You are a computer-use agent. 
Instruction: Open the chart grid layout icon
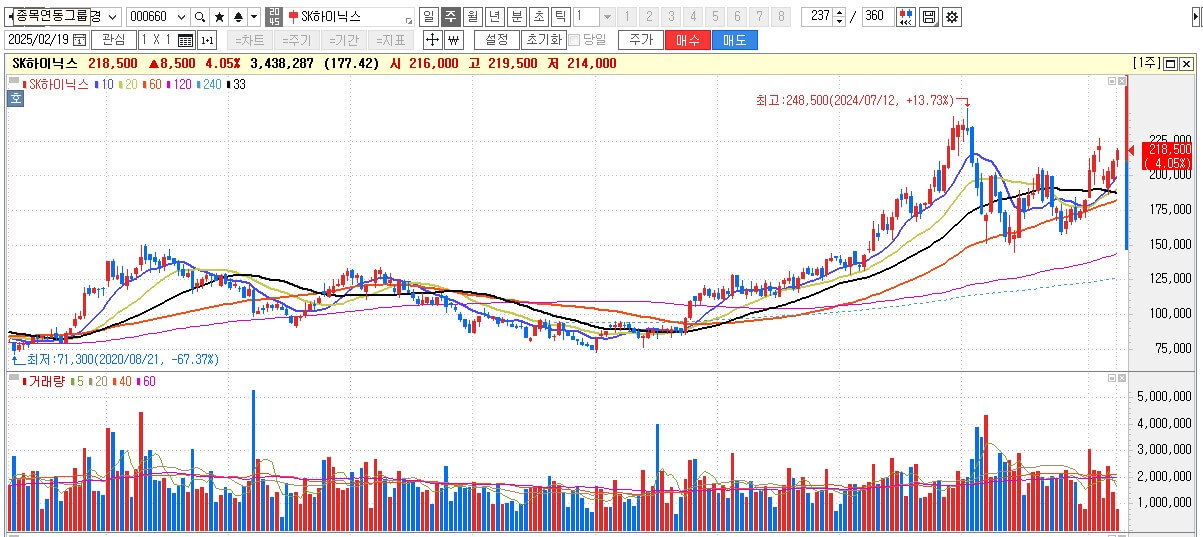tap(186, 41)
